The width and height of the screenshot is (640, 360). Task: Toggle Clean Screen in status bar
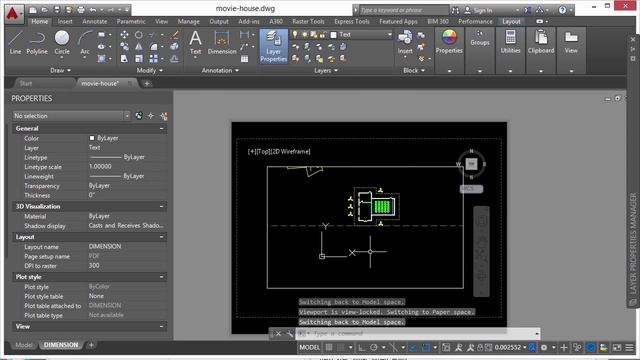617,348
